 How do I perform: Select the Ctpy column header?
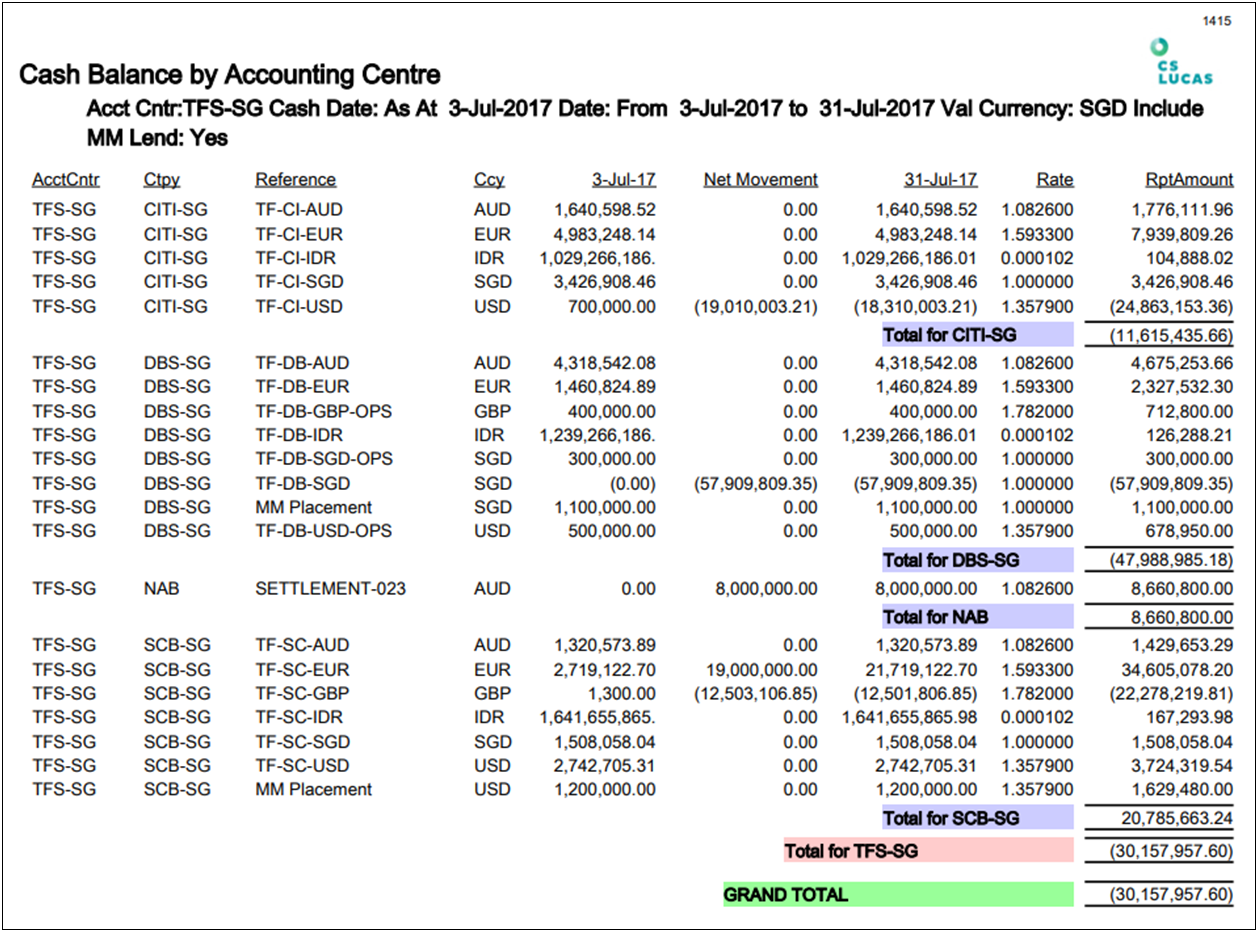161,180
